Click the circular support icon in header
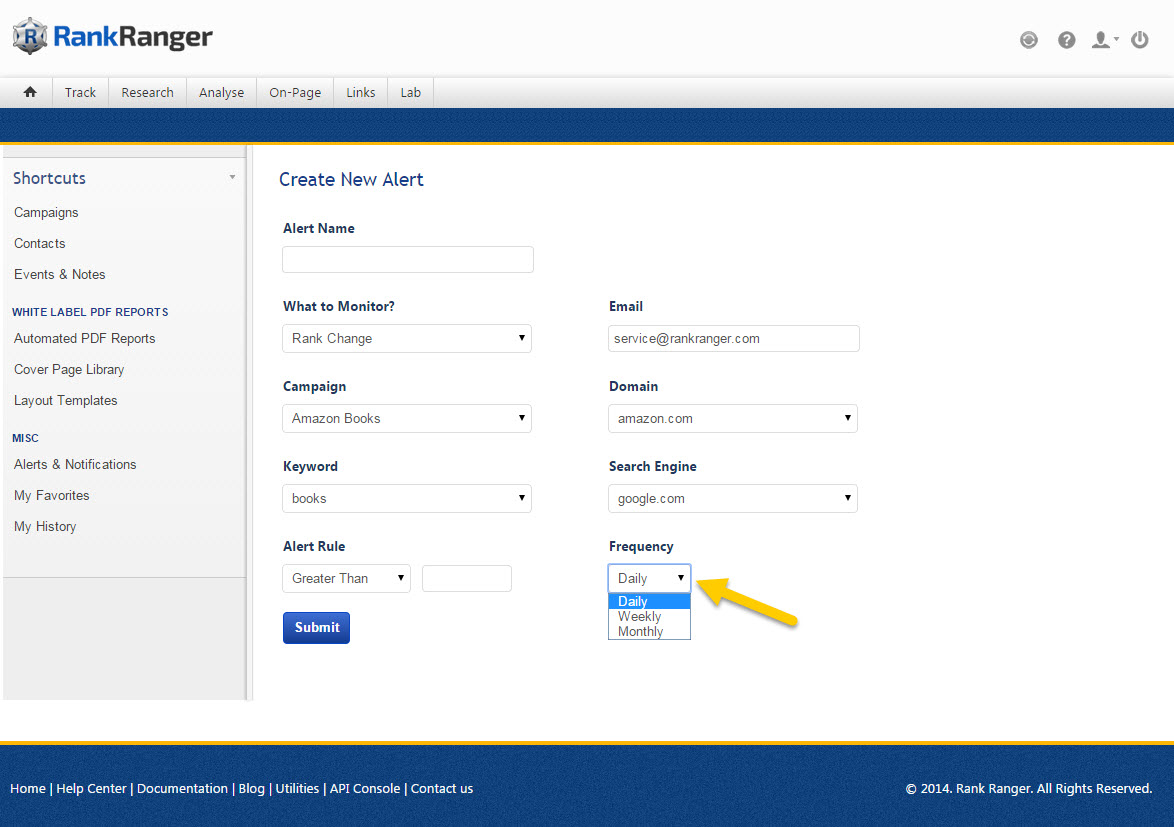The image size is (1174, 827). (1028, 40)
